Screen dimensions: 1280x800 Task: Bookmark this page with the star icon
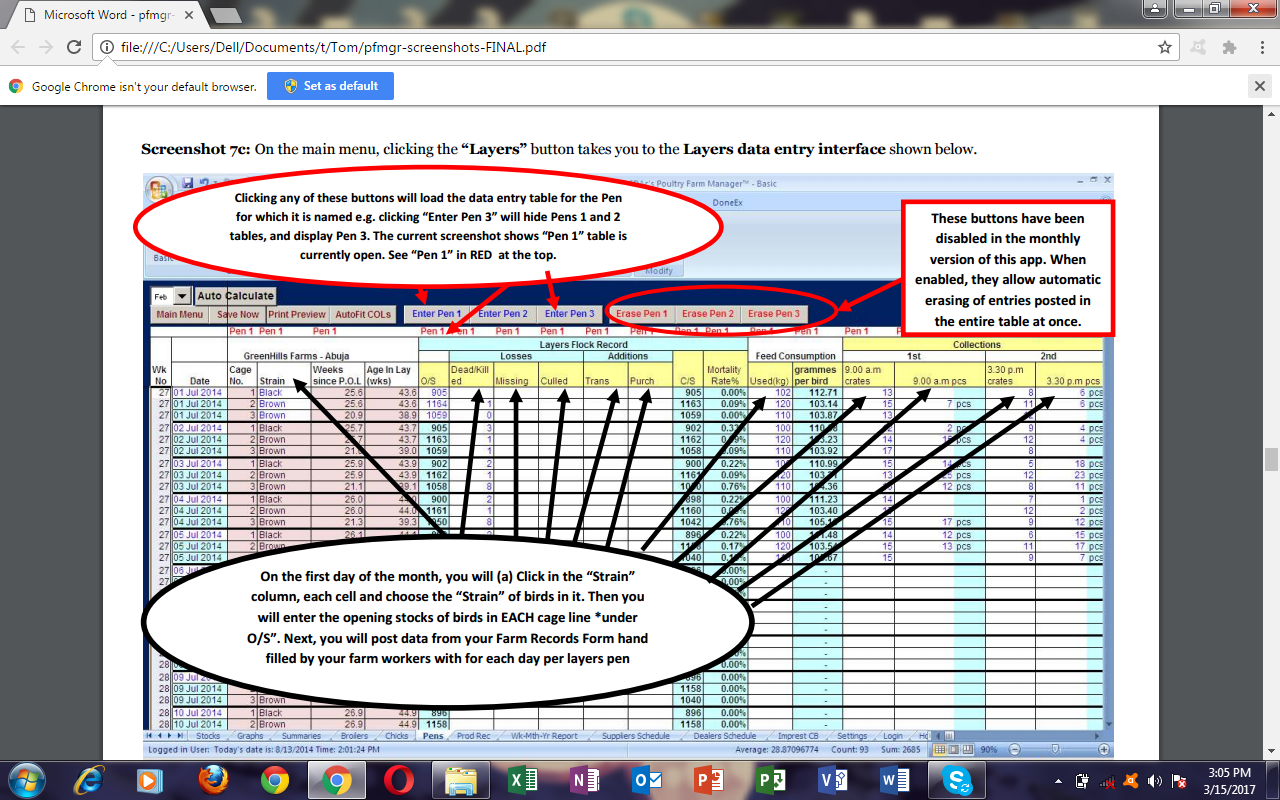click(x=1165, y=47)
